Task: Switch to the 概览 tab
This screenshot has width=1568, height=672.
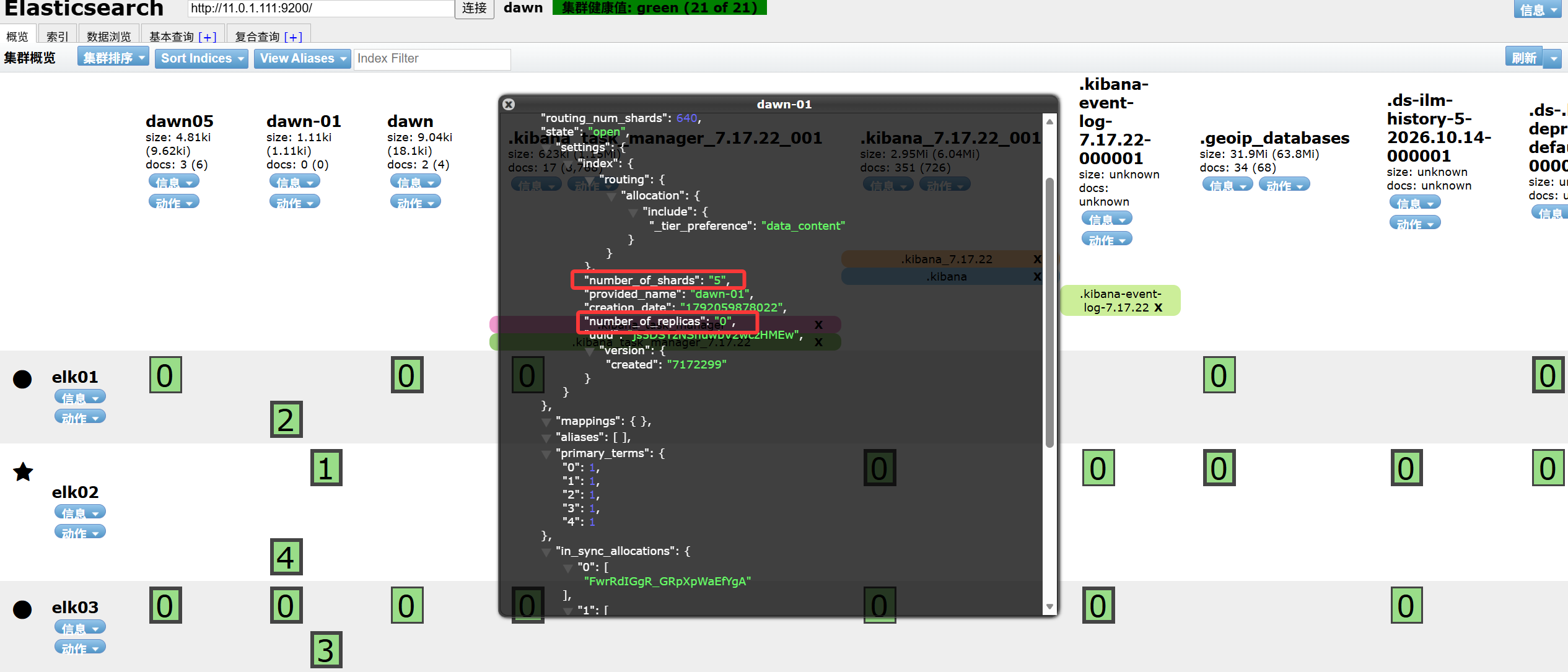Action: (18, 36)
